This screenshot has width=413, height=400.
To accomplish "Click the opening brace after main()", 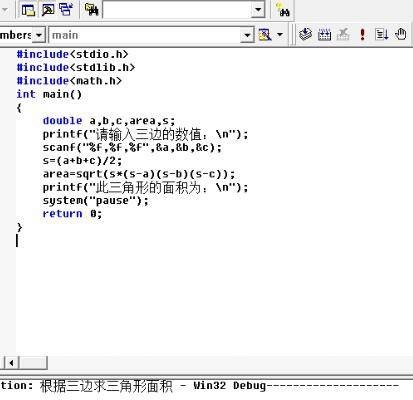I will 19,108.
